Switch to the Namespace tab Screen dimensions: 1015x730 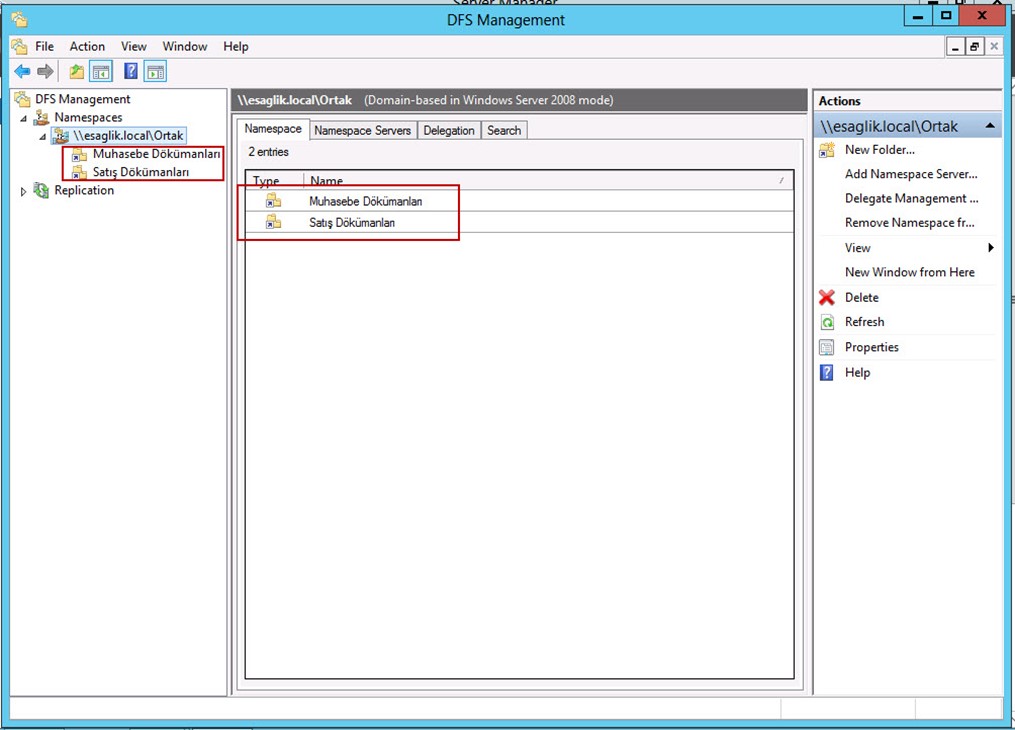[273, 129]
